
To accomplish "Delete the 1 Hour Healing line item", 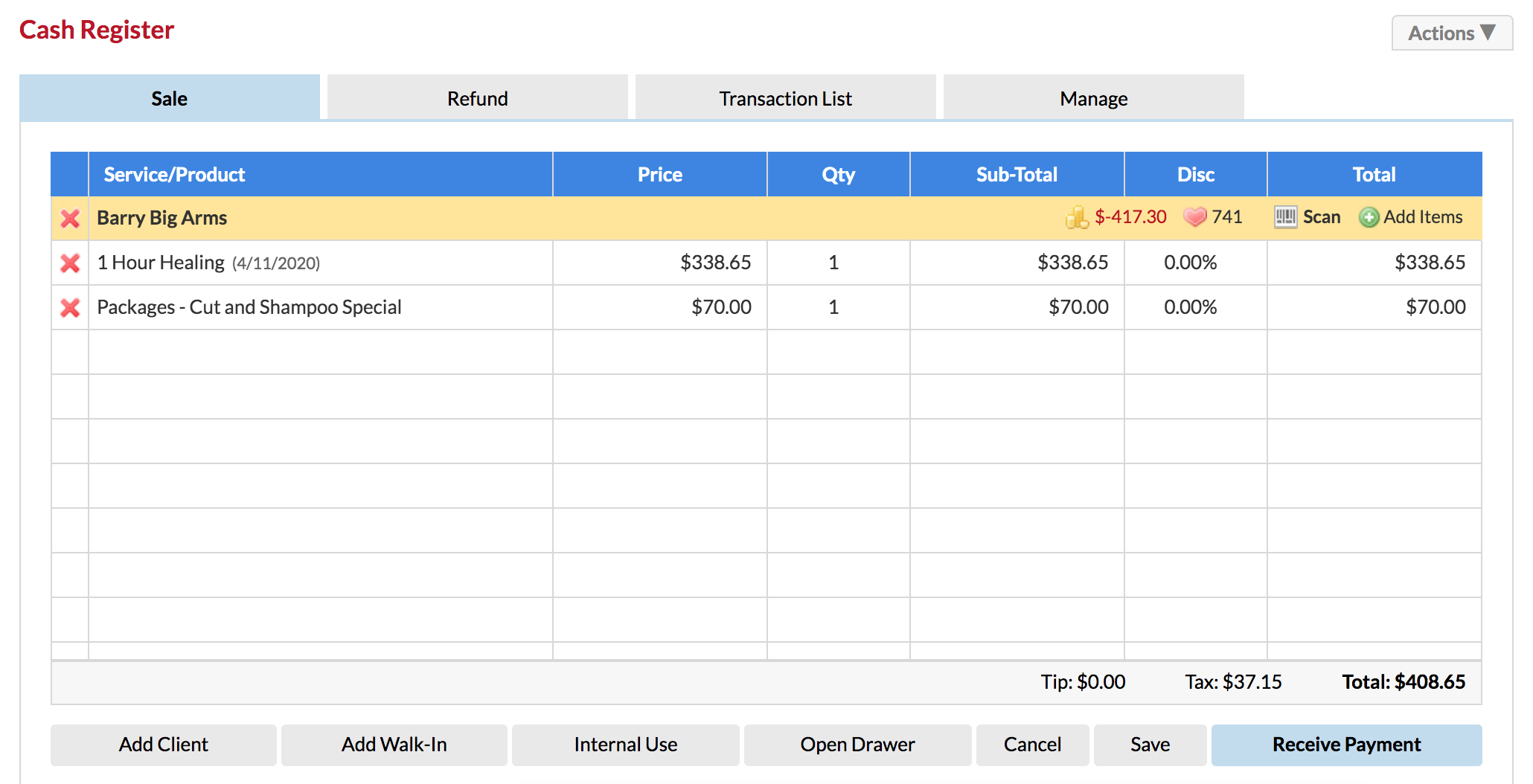I will 70,263.
